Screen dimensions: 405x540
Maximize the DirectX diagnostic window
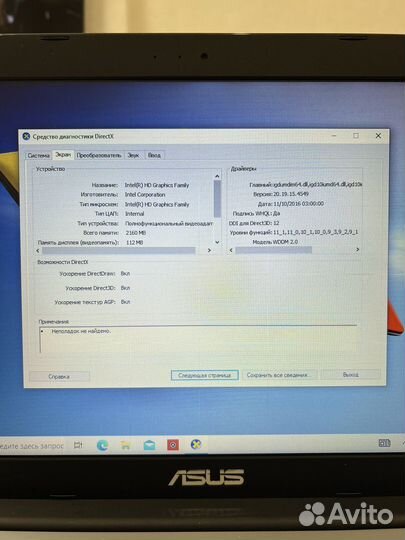[356, 136]
